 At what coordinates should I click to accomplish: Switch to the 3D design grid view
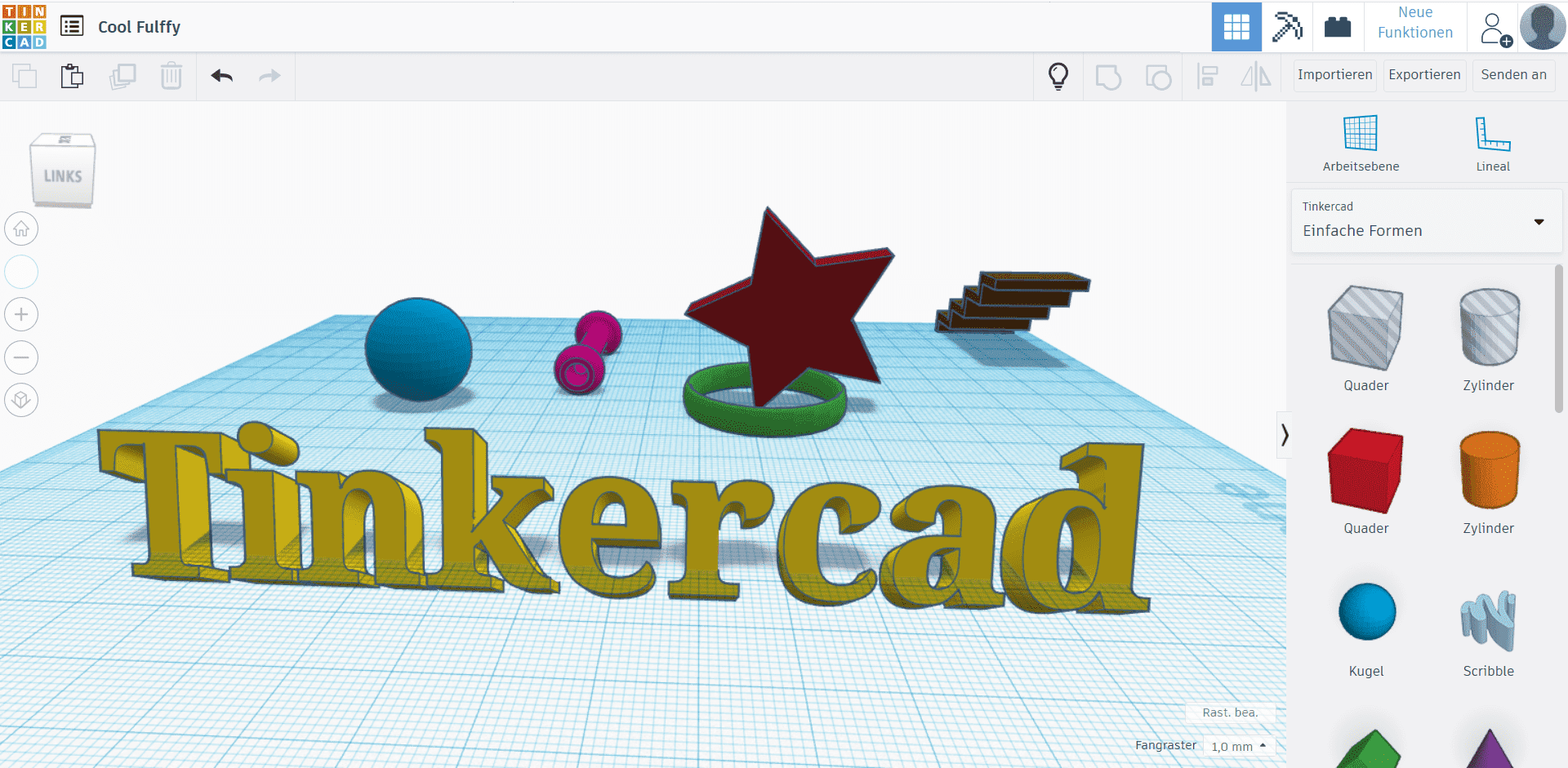click(1236, 27)
